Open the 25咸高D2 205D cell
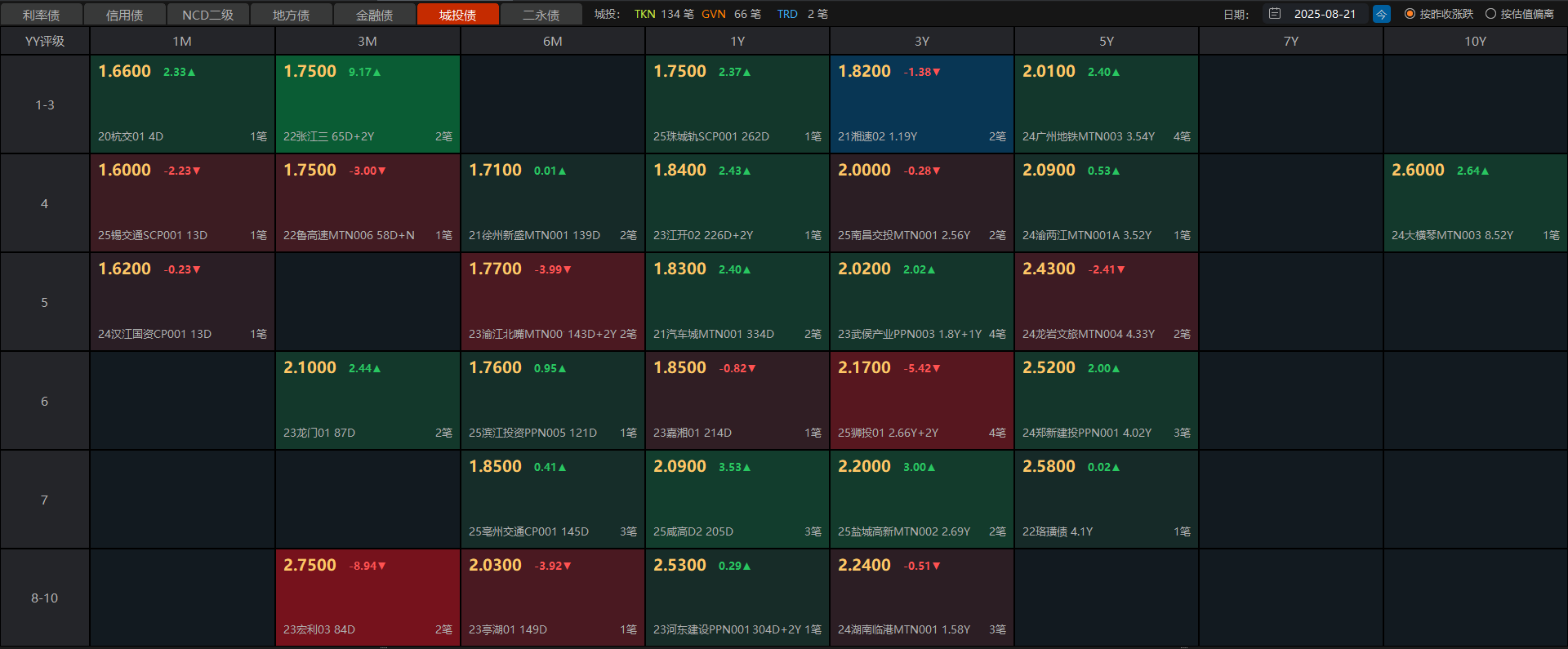Screen dimensions: 1568x649 737,499
